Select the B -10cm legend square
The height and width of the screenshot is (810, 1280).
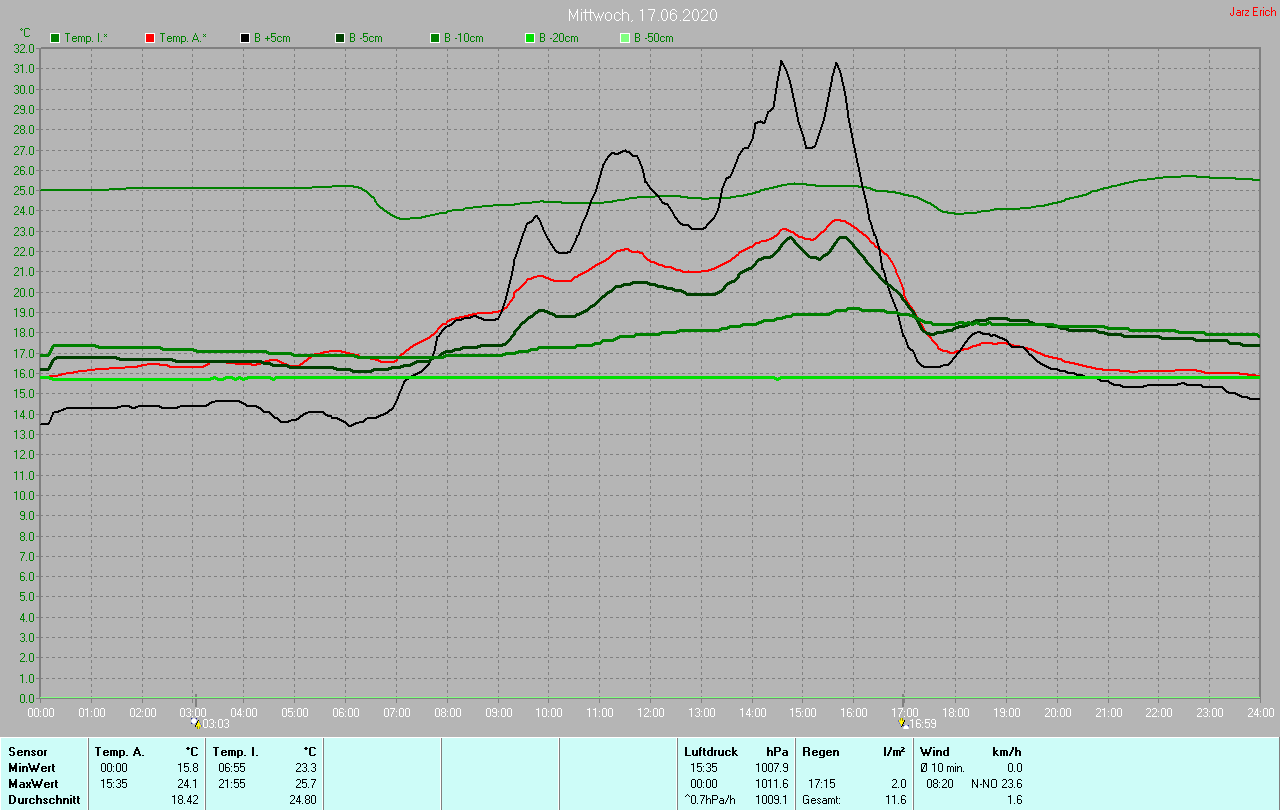[x=435, y=38]
